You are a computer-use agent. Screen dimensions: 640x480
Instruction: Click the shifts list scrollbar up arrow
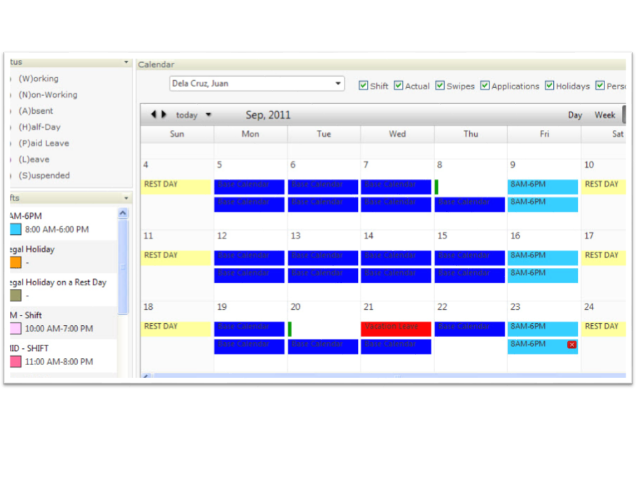124,215
